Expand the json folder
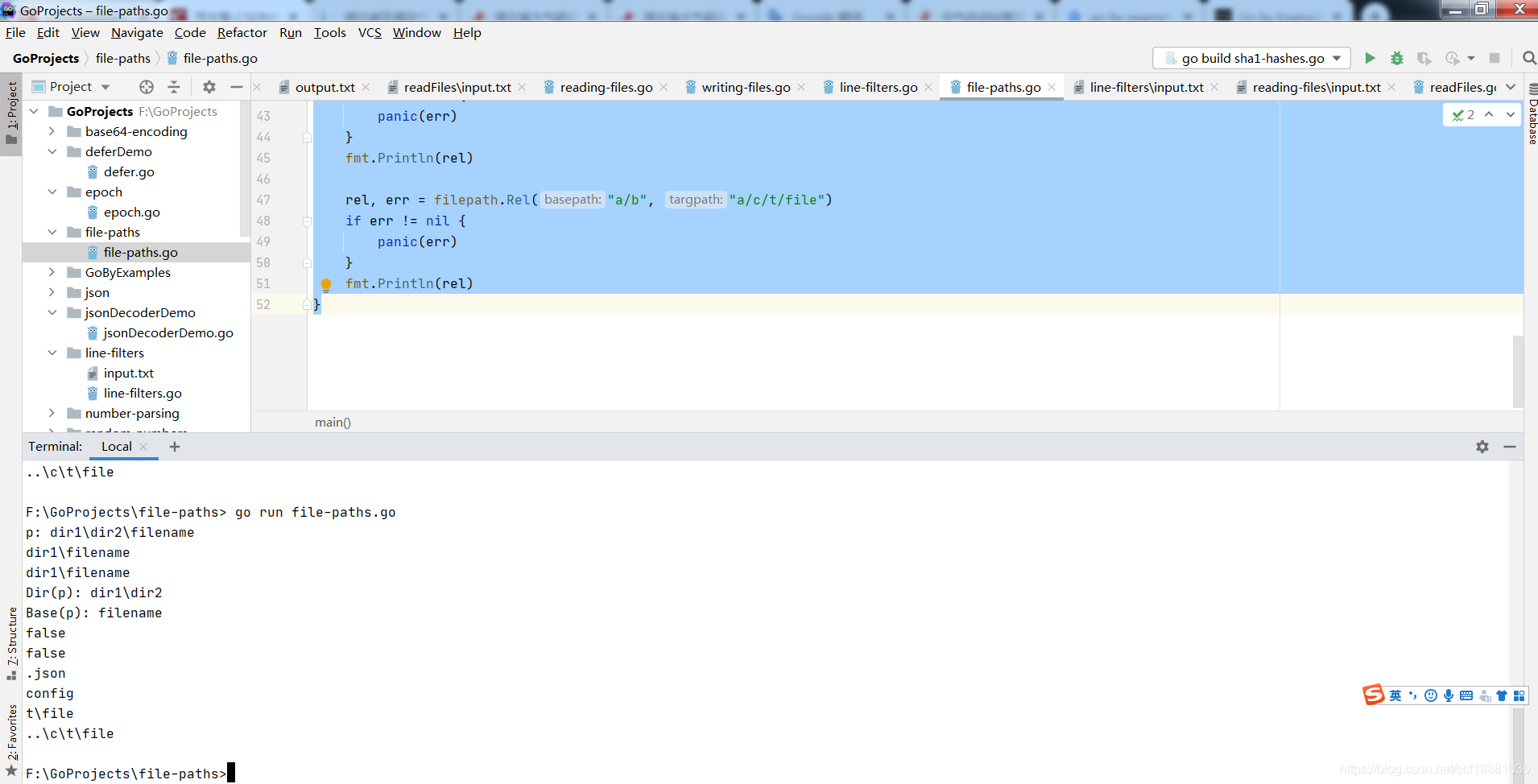The image size is (1538, 784). 52,292
